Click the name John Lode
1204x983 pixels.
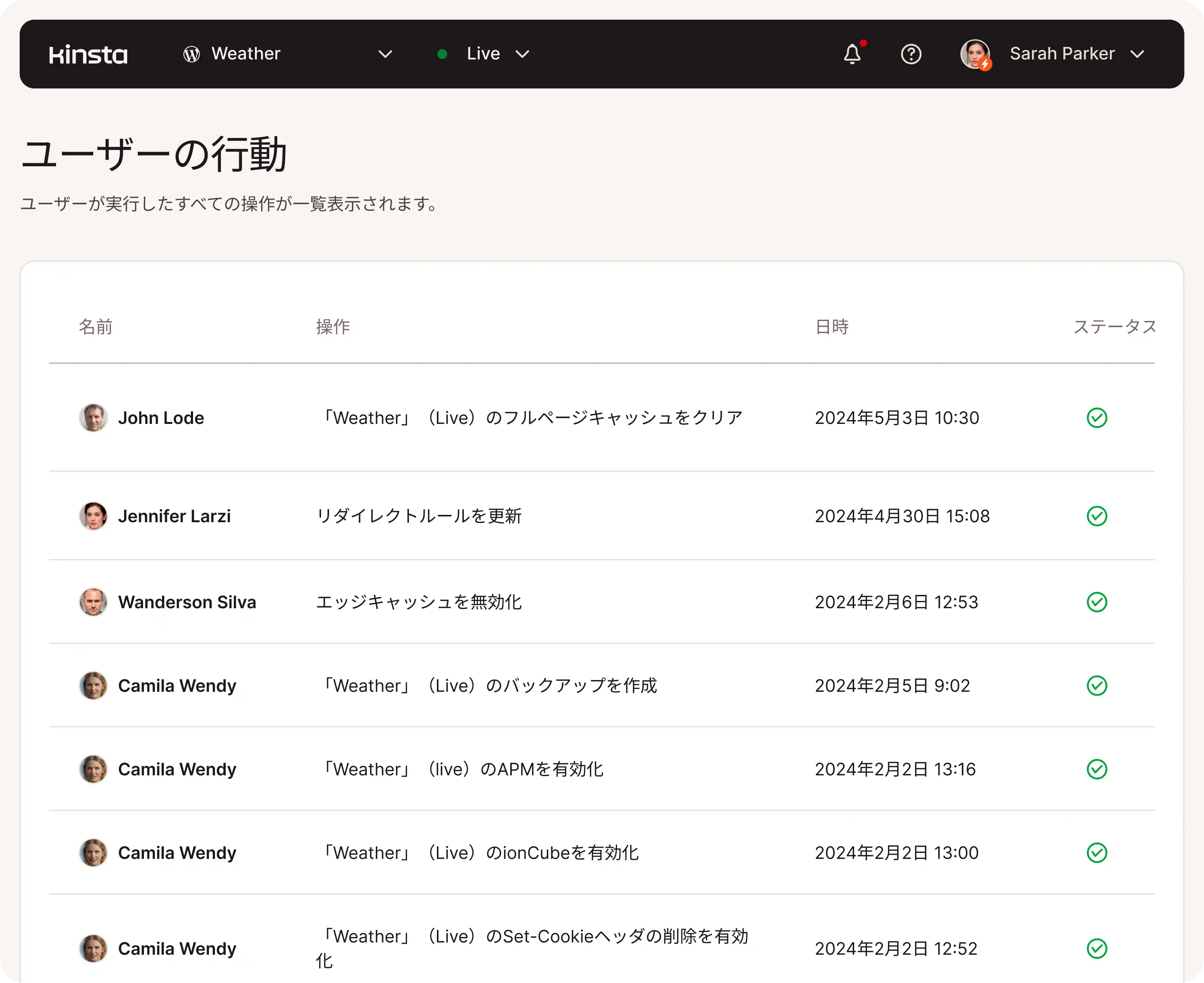tap(161, 418)
